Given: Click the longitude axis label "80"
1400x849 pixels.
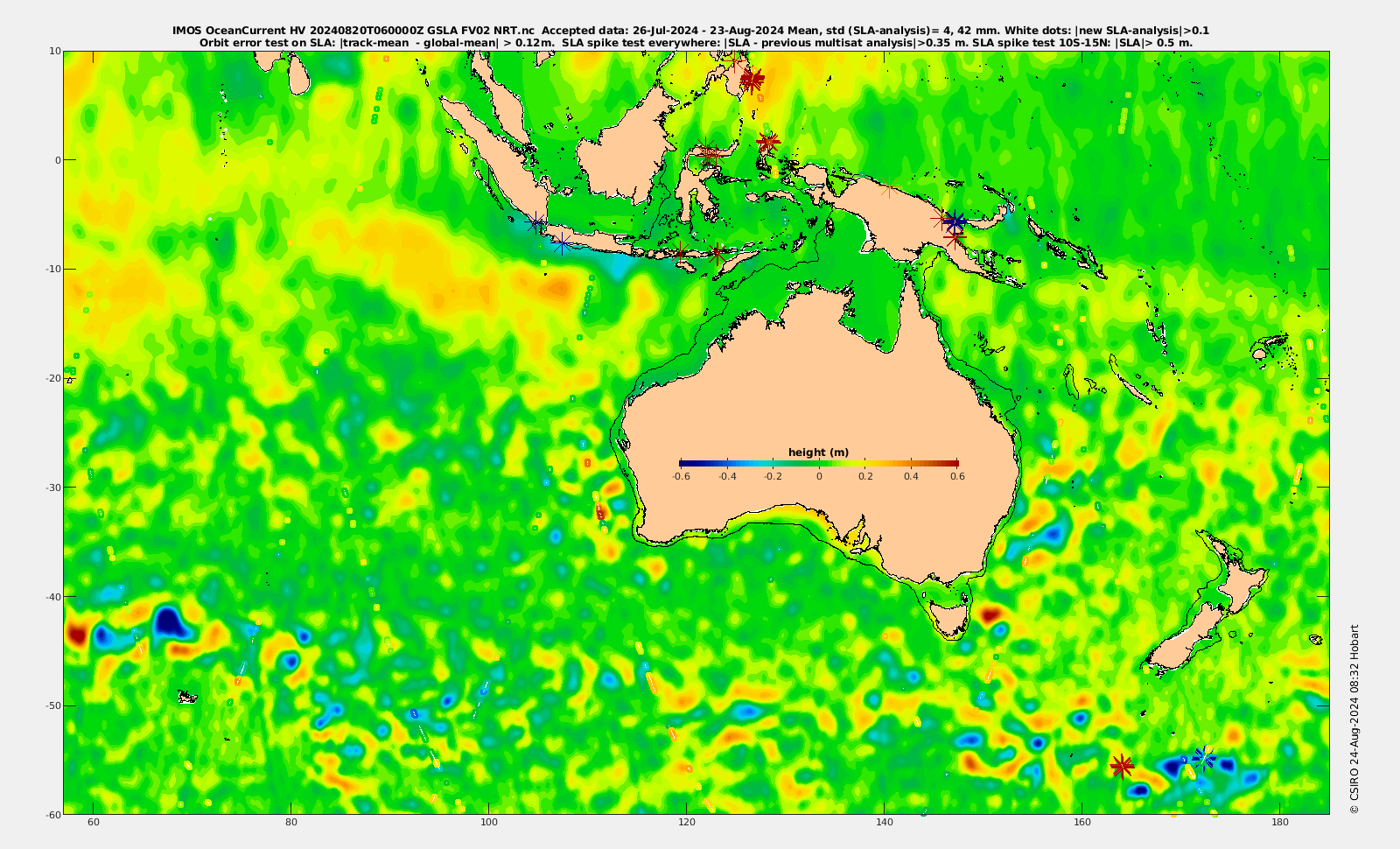Looking at the screenshot, I should pyautogui.click(x=291, y=823).
